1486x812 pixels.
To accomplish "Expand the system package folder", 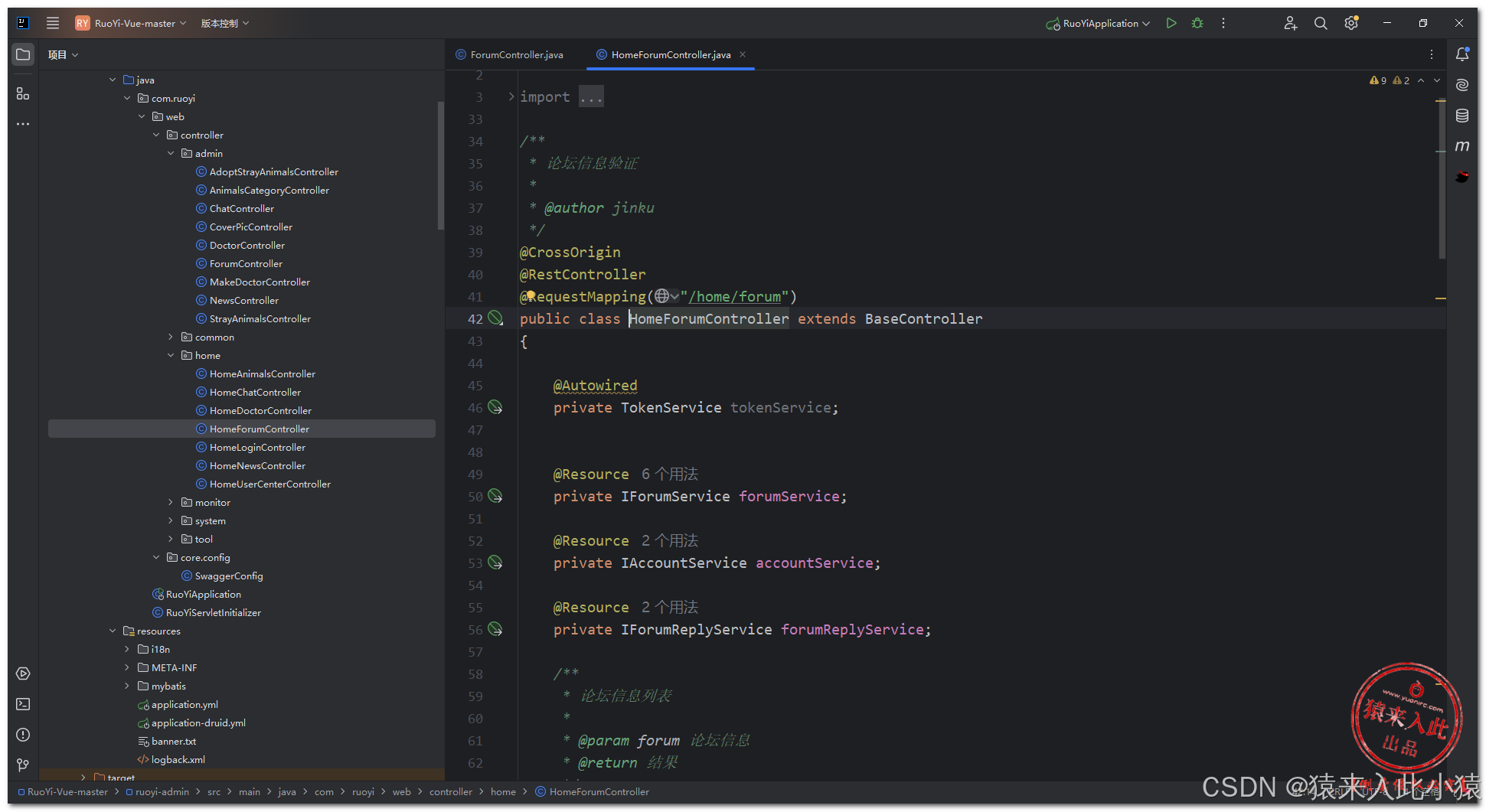I will [x=171, y=520].
